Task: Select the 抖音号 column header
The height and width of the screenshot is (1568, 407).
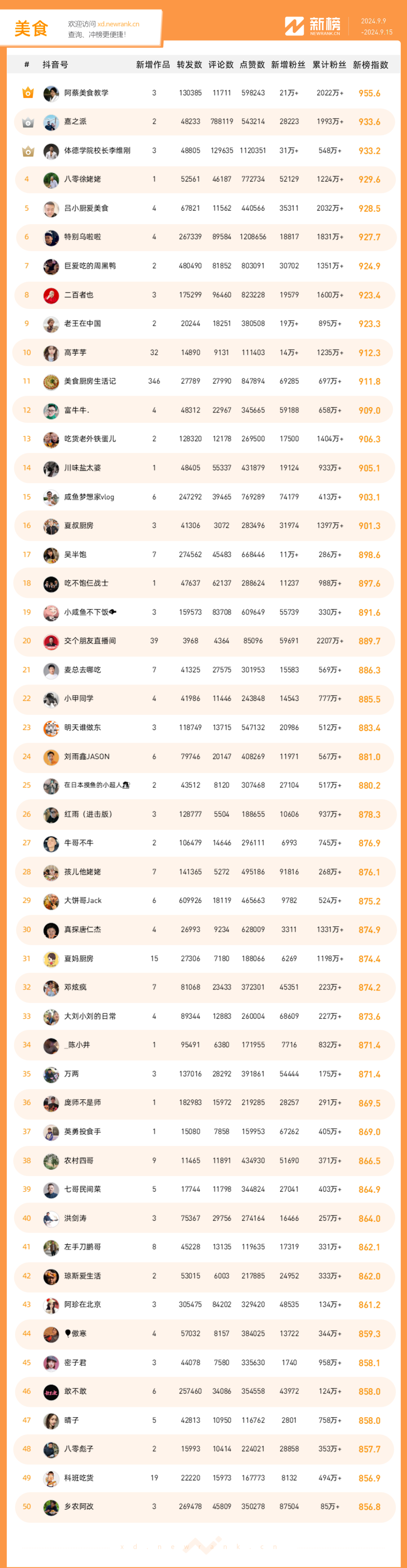Action: tap(55, 65)
